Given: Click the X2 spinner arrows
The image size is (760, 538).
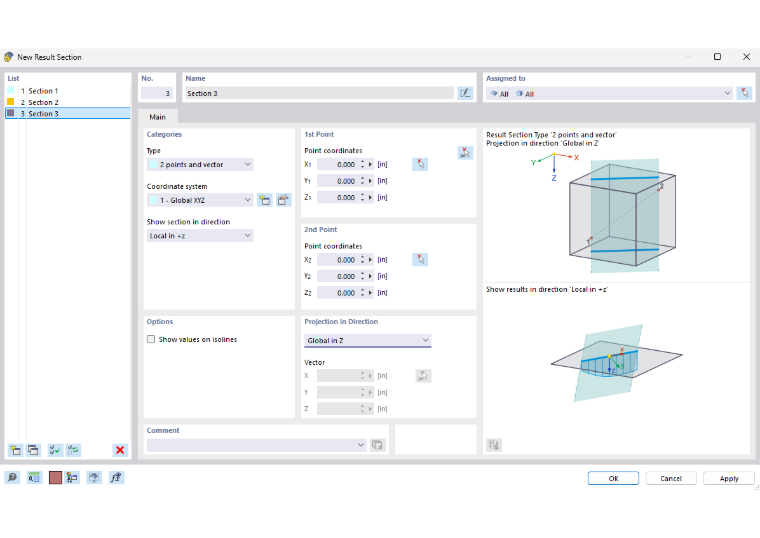Looking at the screenshot, I should [x=363, y=260].
